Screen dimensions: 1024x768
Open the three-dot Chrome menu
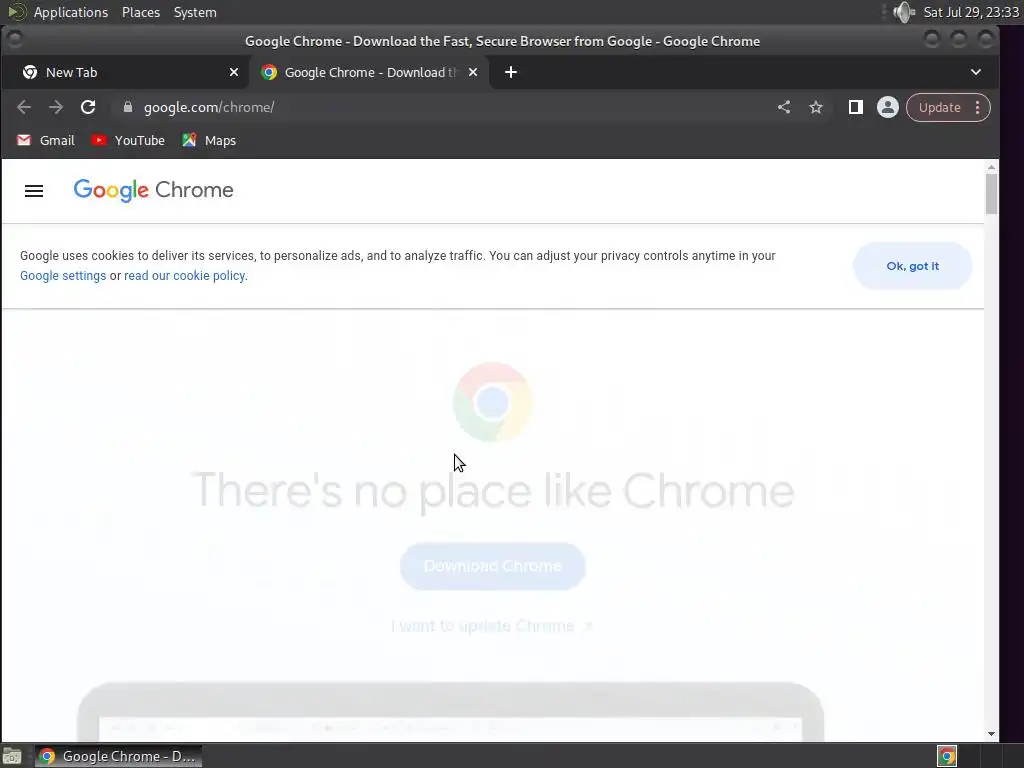(x=978, y=108)
